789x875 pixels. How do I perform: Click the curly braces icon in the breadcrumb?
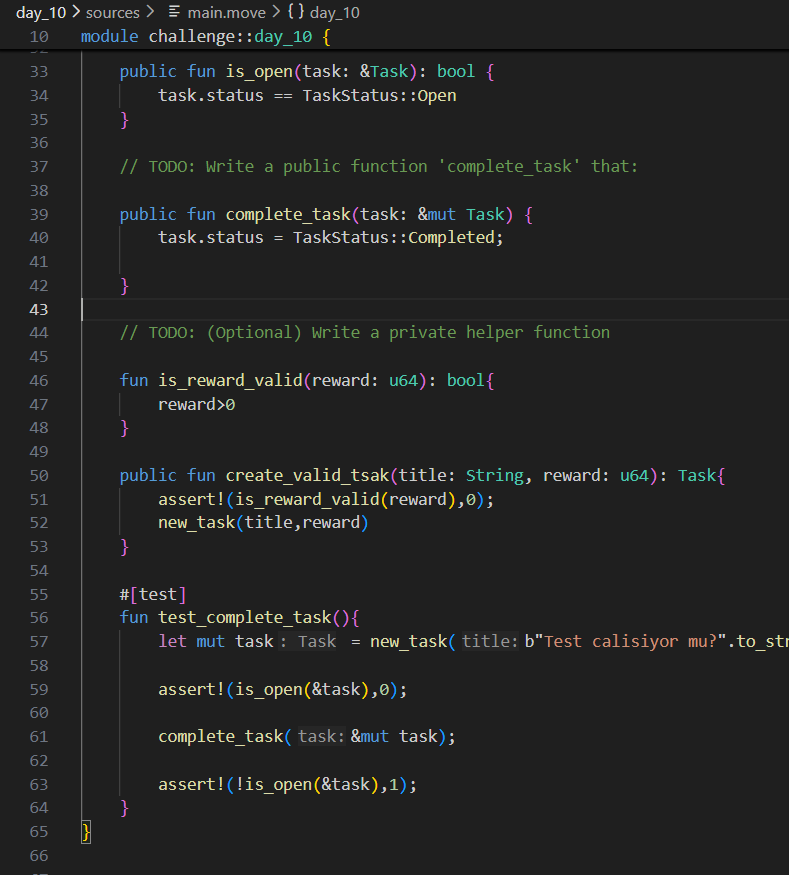pyautogui.click(x=296, y=12)
